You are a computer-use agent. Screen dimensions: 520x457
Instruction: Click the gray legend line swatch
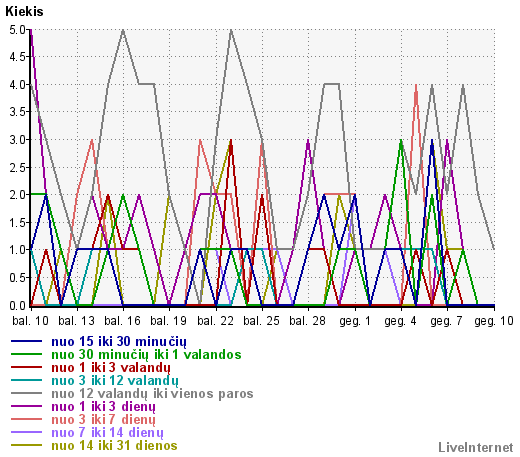pos(26,393)
